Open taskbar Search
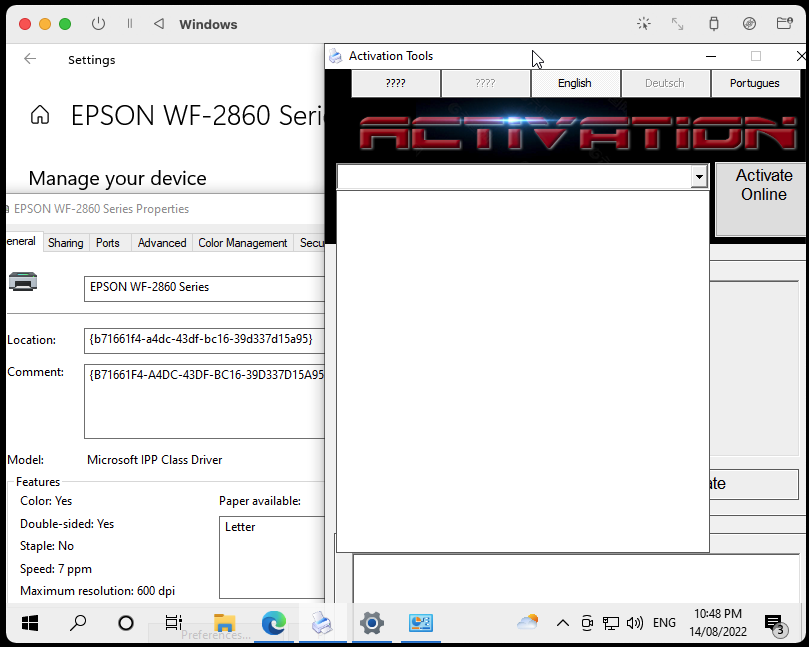 [78, 623]
